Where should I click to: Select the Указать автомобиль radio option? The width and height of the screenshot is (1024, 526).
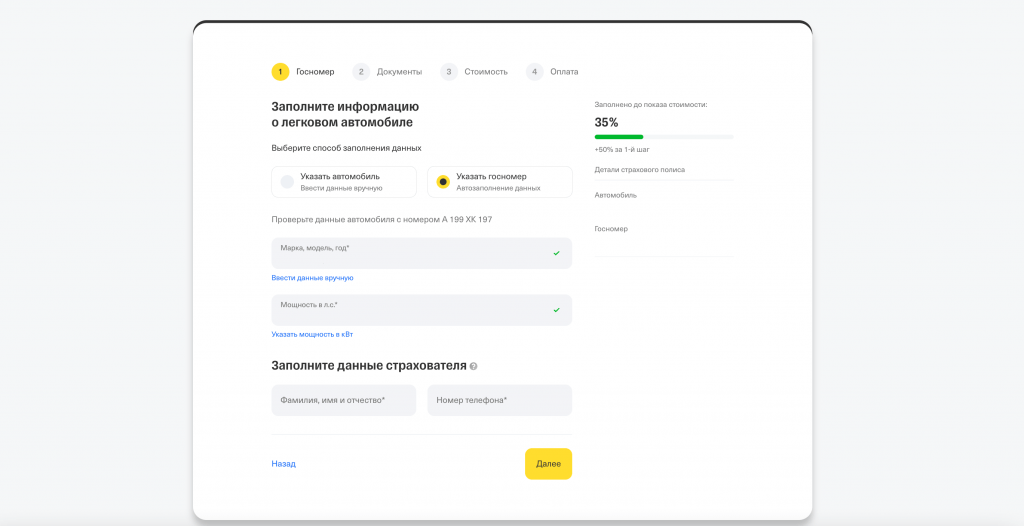coord(343,181)
